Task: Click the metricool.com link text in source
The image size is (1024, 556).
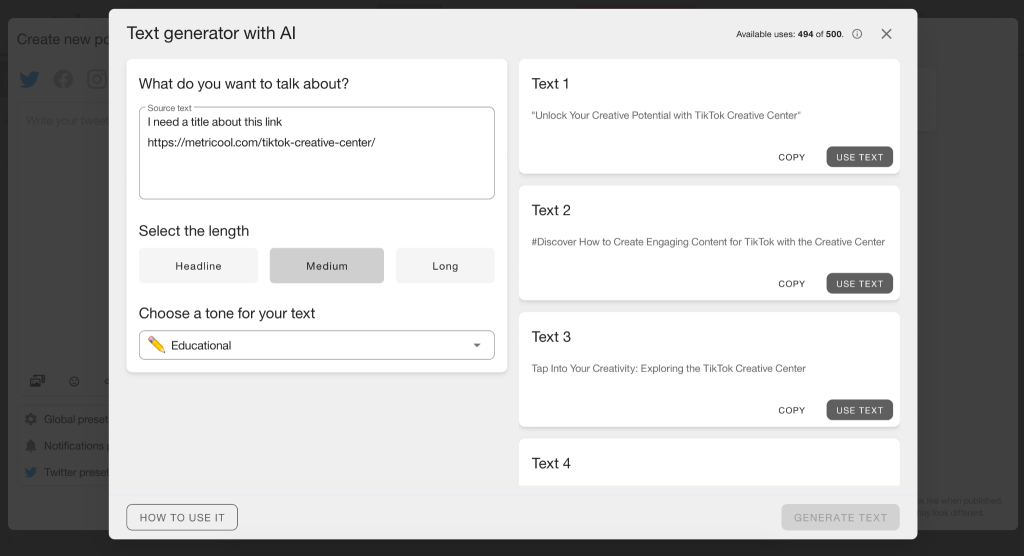Action: click(x=261, y=142)
